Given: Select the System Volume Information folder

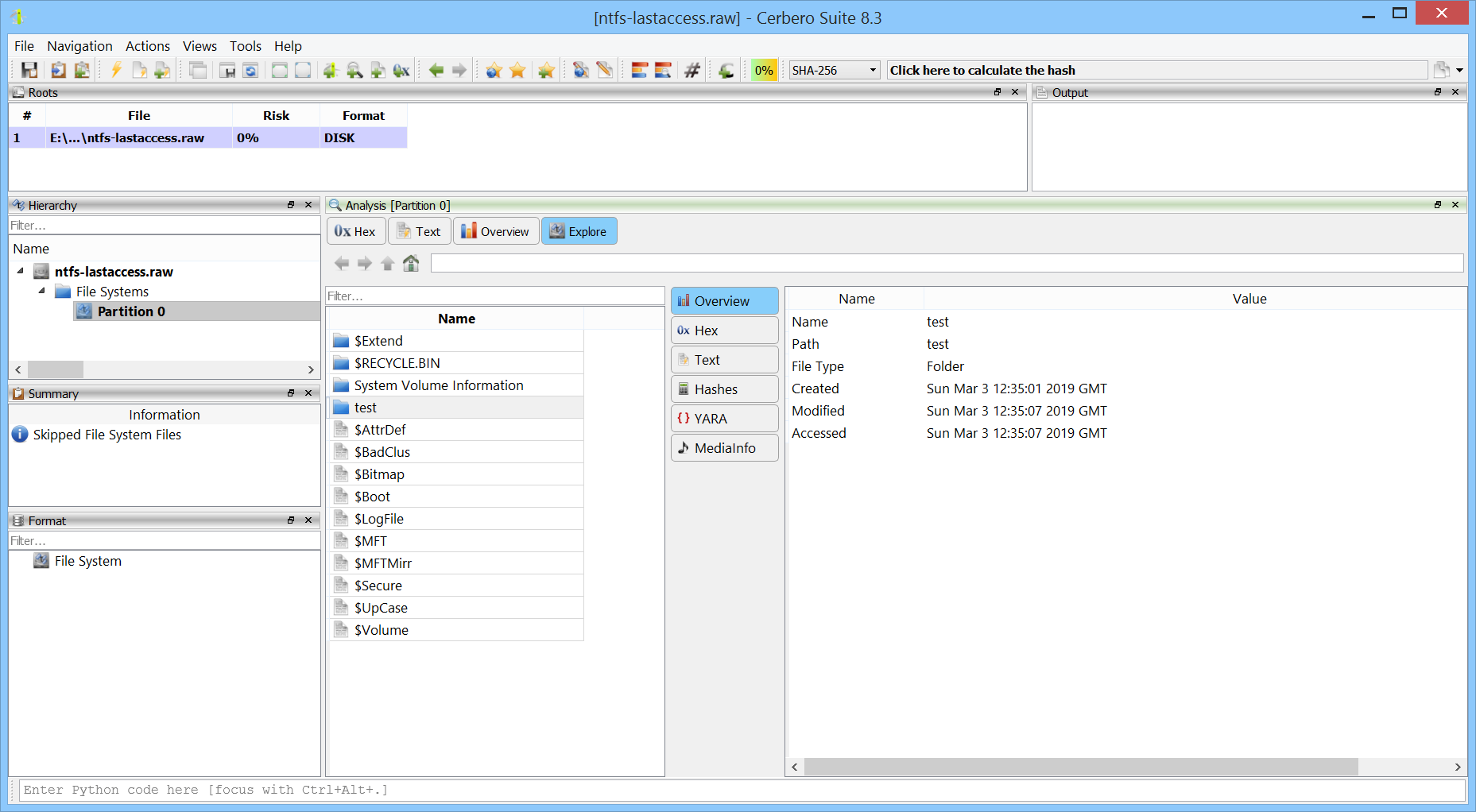Looking at the screenshot, I should coord(455,385).
